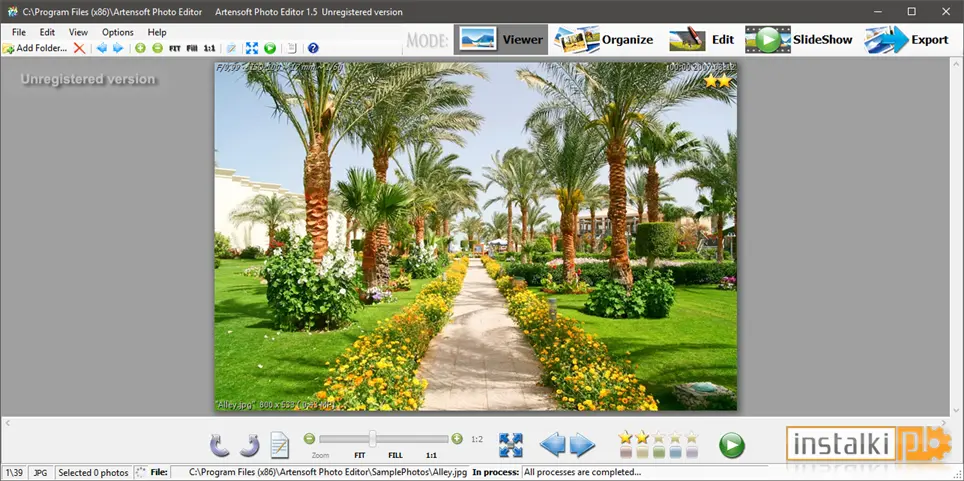The image size is (964, 481).
Task: Apply the green color label
Action: [658, 453]
